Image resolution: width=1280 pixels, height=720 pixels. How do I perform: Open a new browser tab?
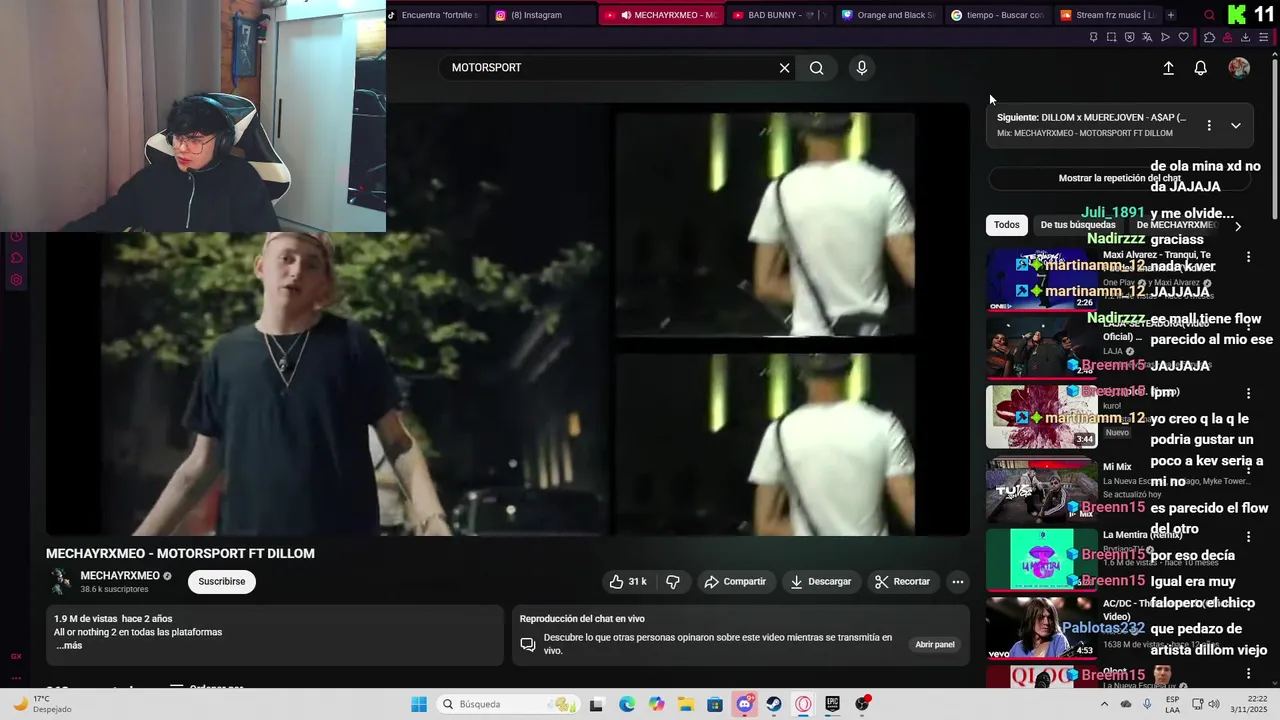[1171, 15]
